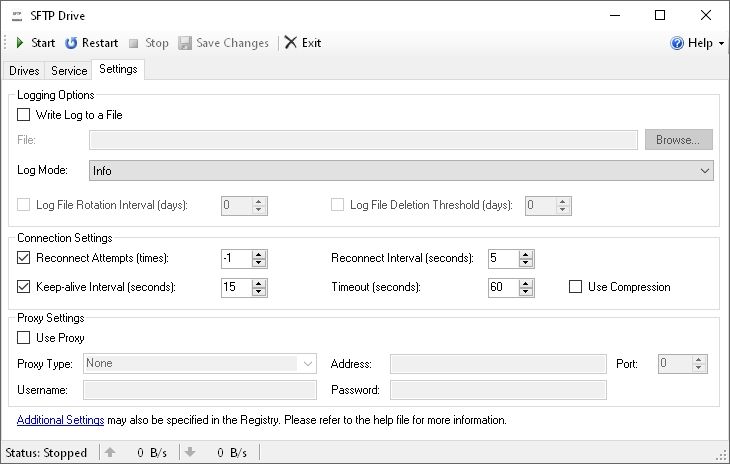Click the log File path input field
Image resolution: width=730 pixels, height=464 pixels.
pyautogui.click(x=363, y=140)
